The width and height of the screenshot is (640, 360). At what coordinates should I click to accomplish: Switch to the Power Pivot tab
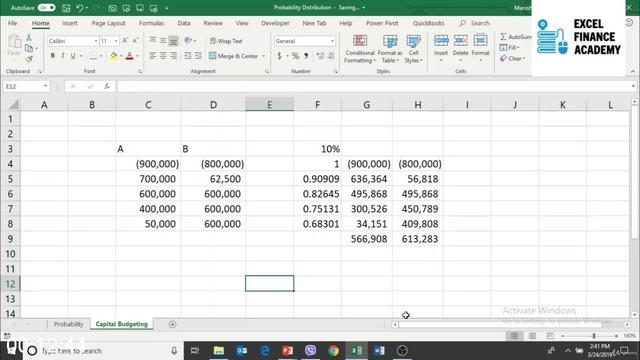click(382, 23)
